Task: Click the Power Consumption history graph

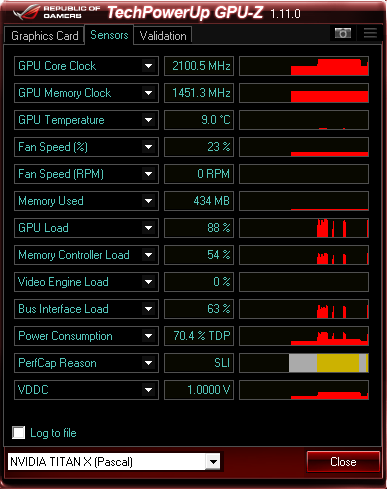Action: pos(304,336)
